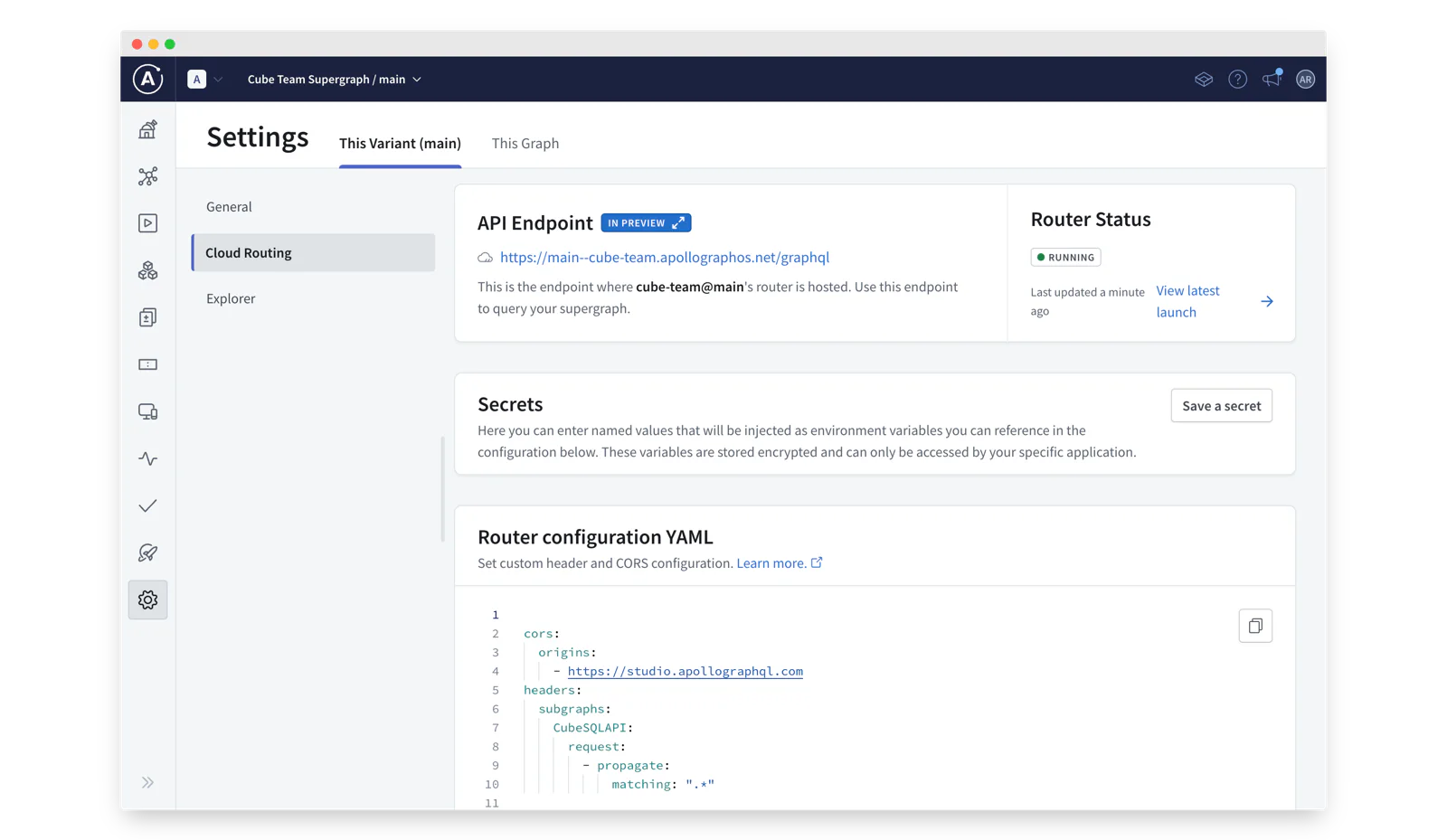Switch to This Variant (main) tab
This screenshot has height=840, width=1447.
pyautogui.click(x=400, y=143)
